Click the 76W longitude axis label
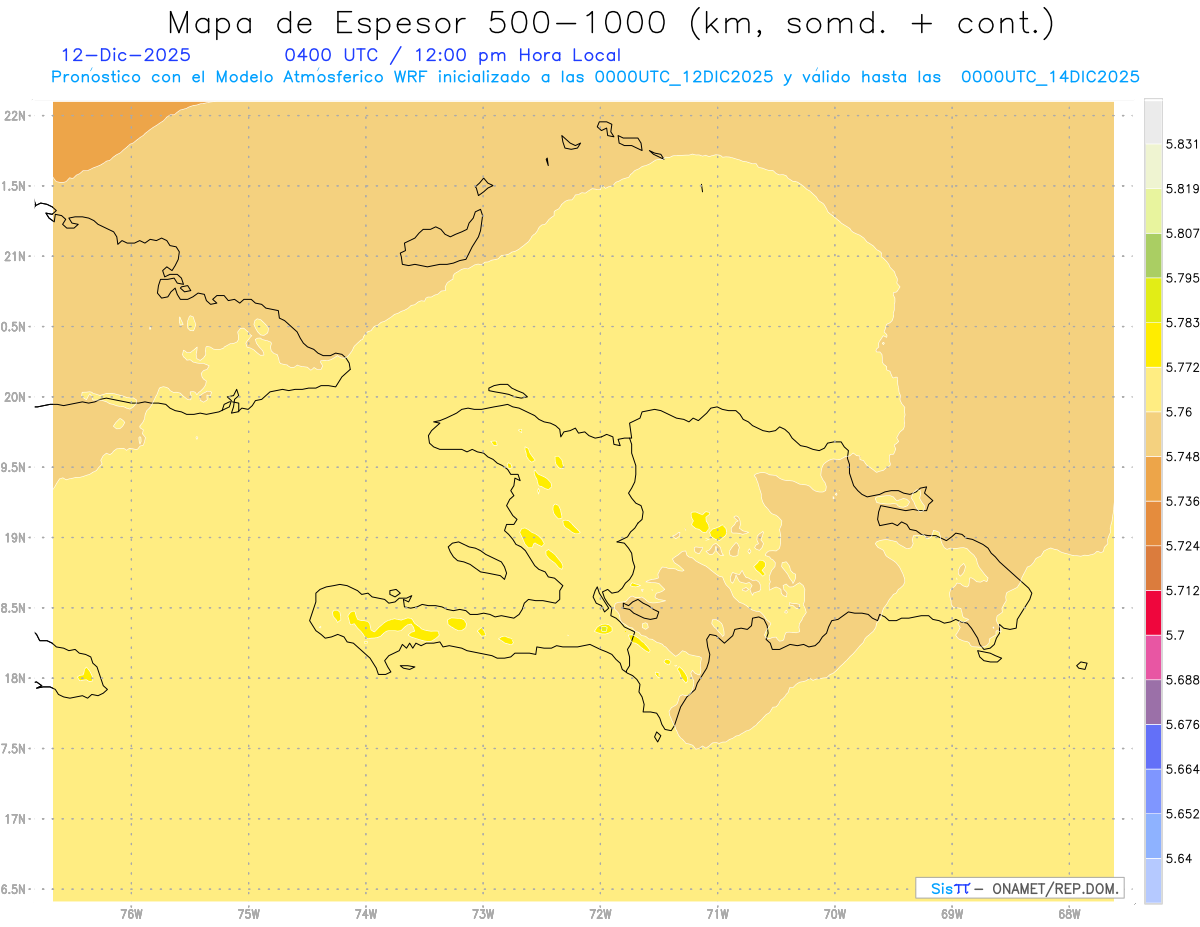The height and width of the screenshot is (927, 1200). (131, 914)
